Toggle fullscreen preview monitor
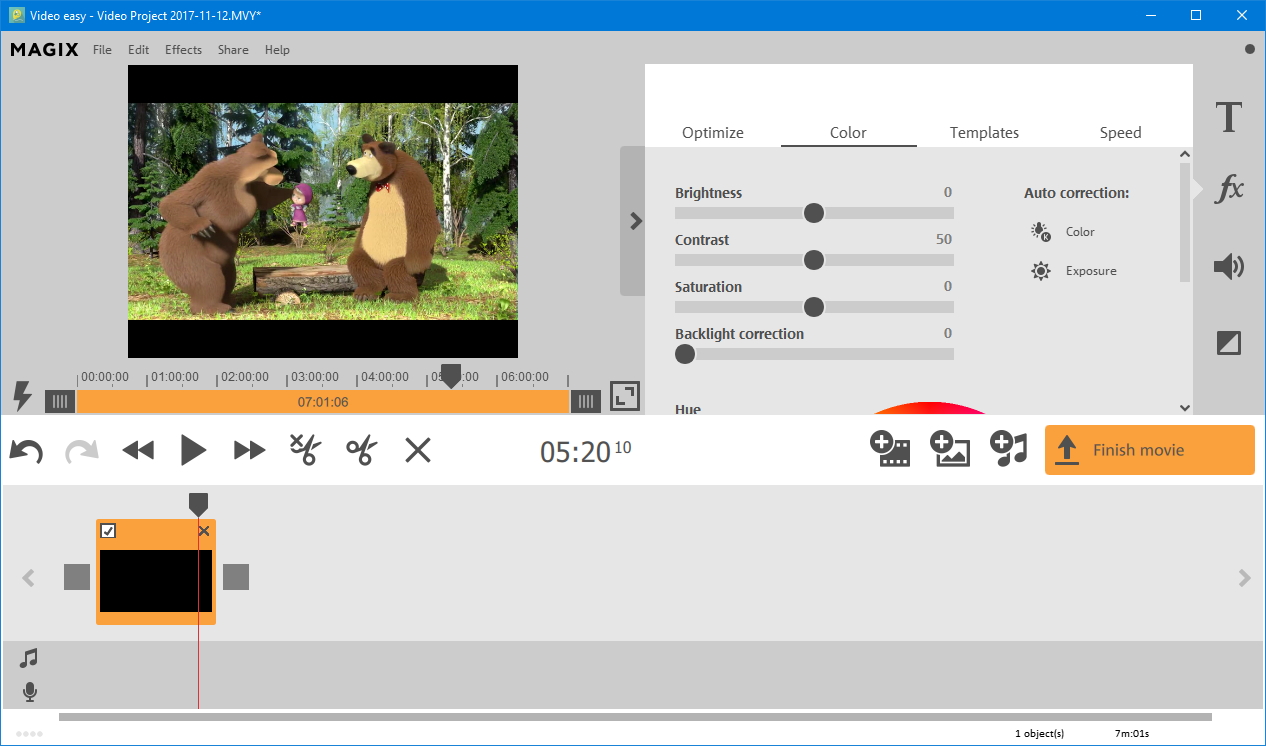 (625, 396)
